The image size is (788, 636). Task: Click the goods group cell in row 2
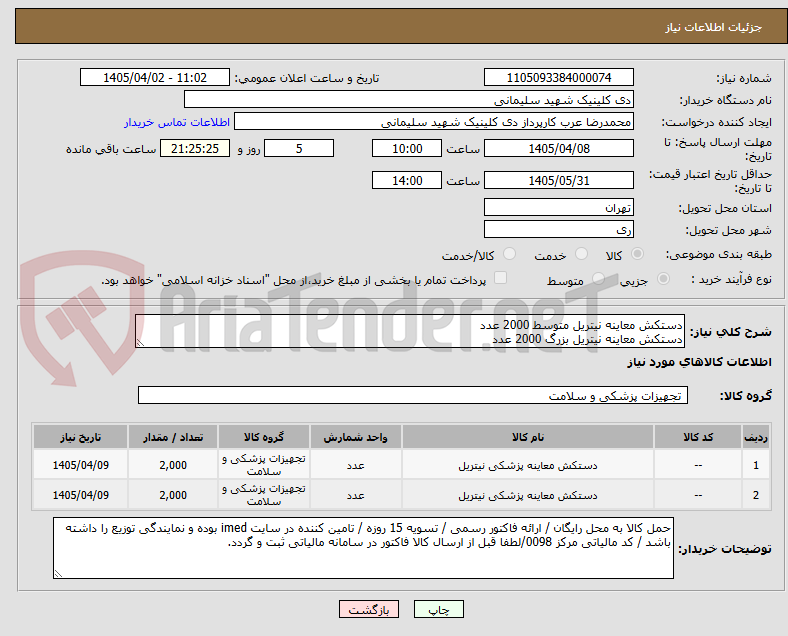(x=264, y=495)
